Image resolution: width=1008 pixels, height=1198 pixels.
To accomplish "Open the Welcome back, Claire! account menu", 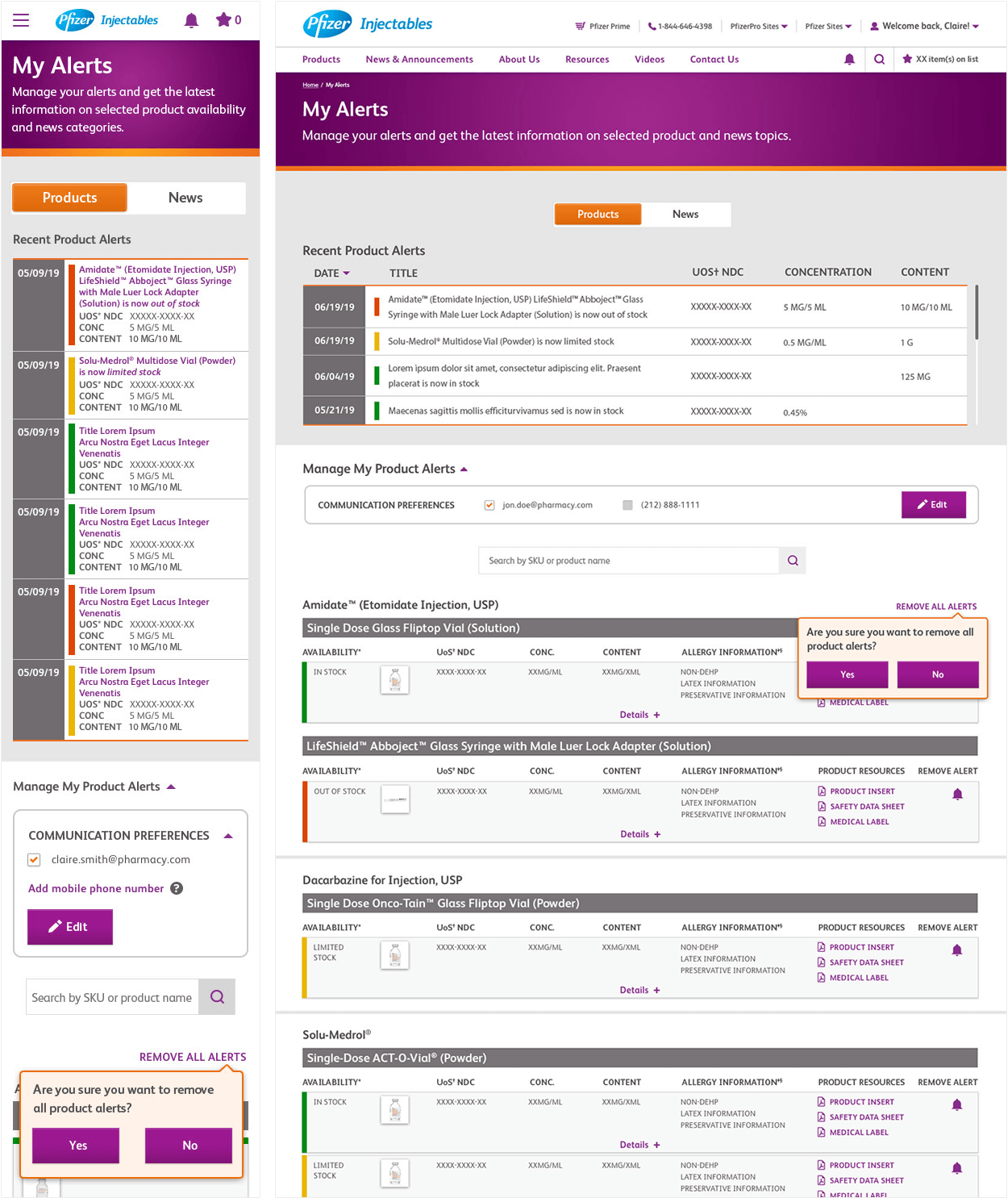I will 924,26.
